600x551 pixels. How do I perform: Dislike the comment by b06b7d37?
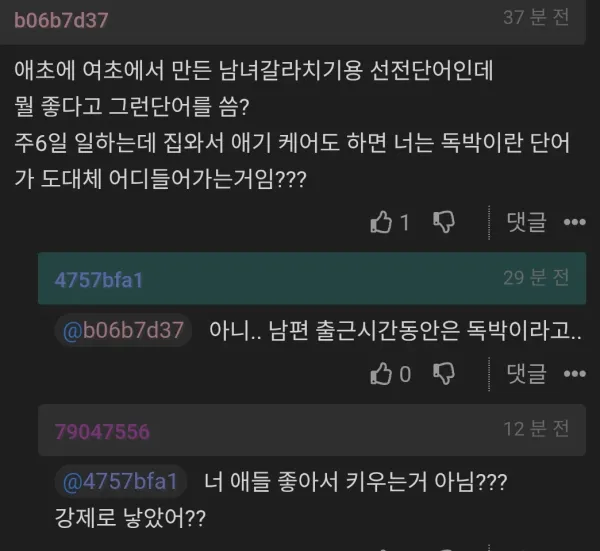[x=443, y=222]
